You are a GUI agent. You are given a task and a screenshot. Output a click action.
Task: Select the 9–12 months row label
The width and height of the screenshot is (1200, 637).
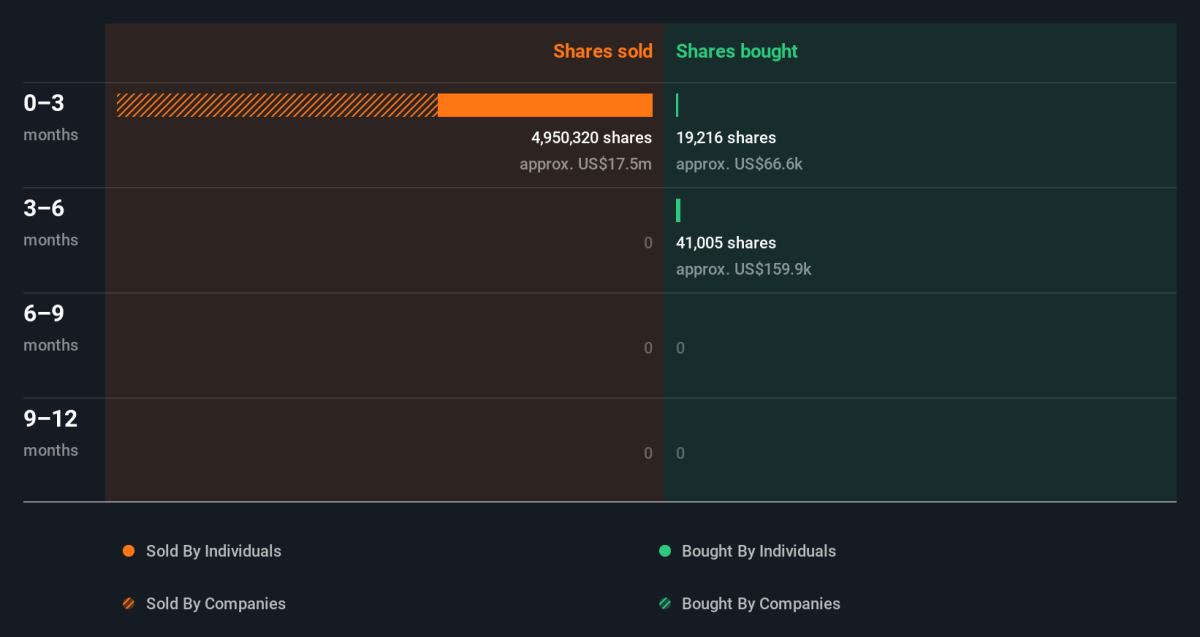(51, 432)
